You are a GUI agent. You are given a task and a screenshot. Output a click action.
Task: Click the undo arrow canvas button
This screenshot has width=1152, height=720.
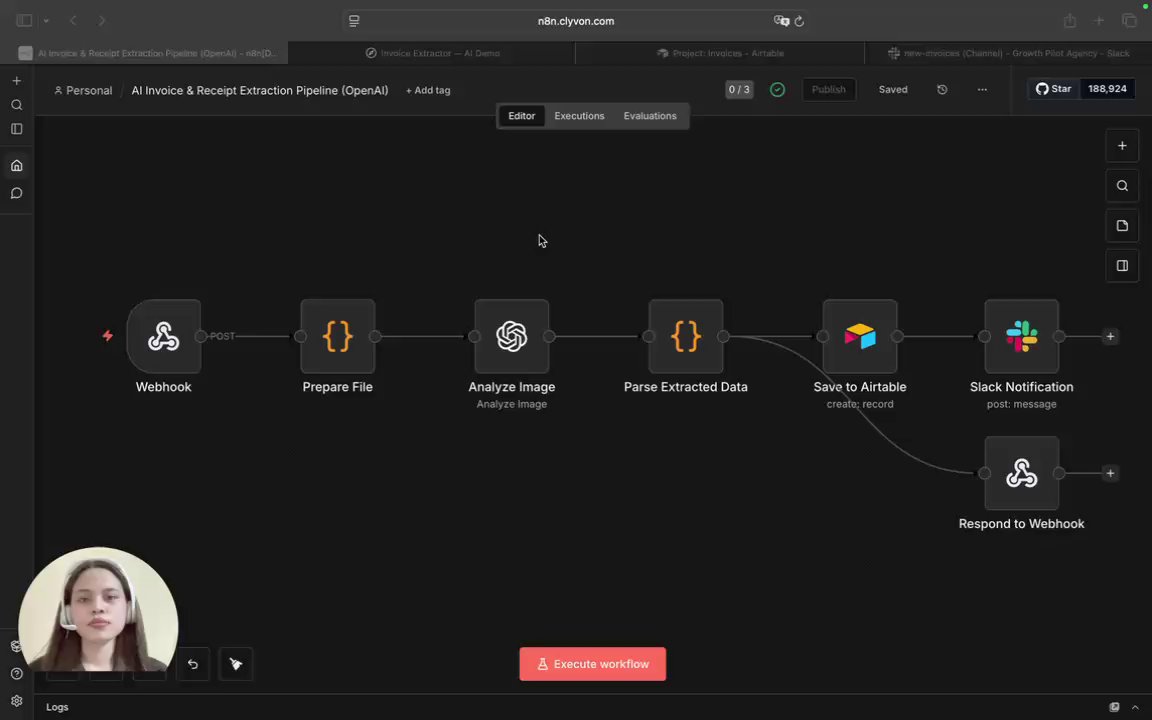192,664
